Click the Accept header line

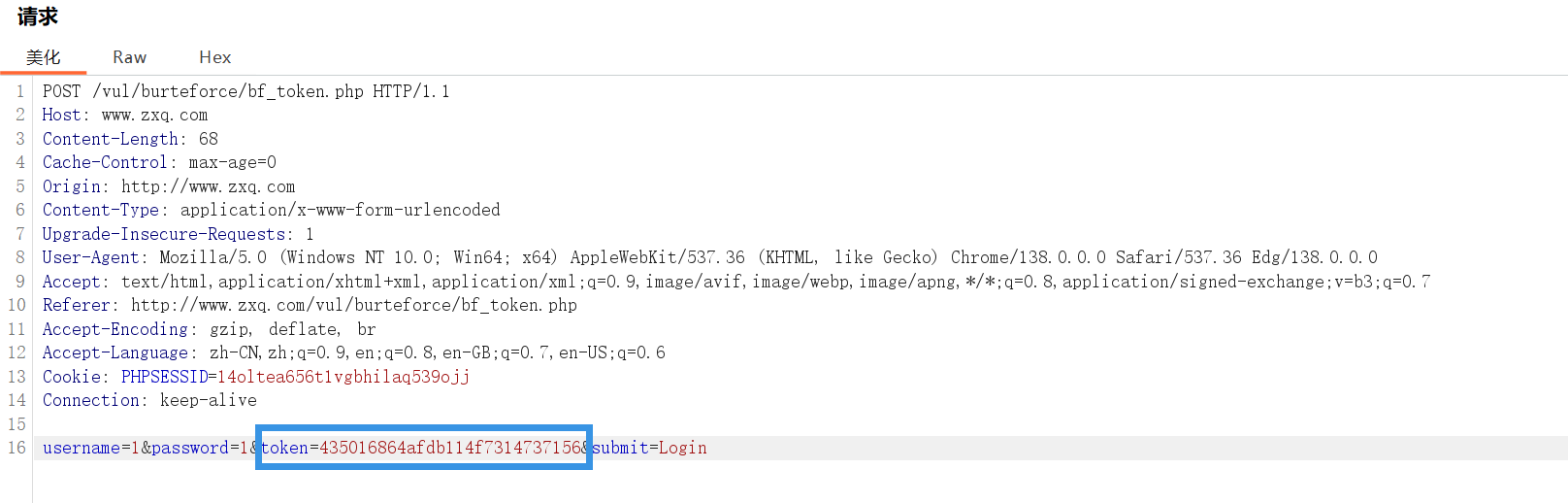(736, 282)
